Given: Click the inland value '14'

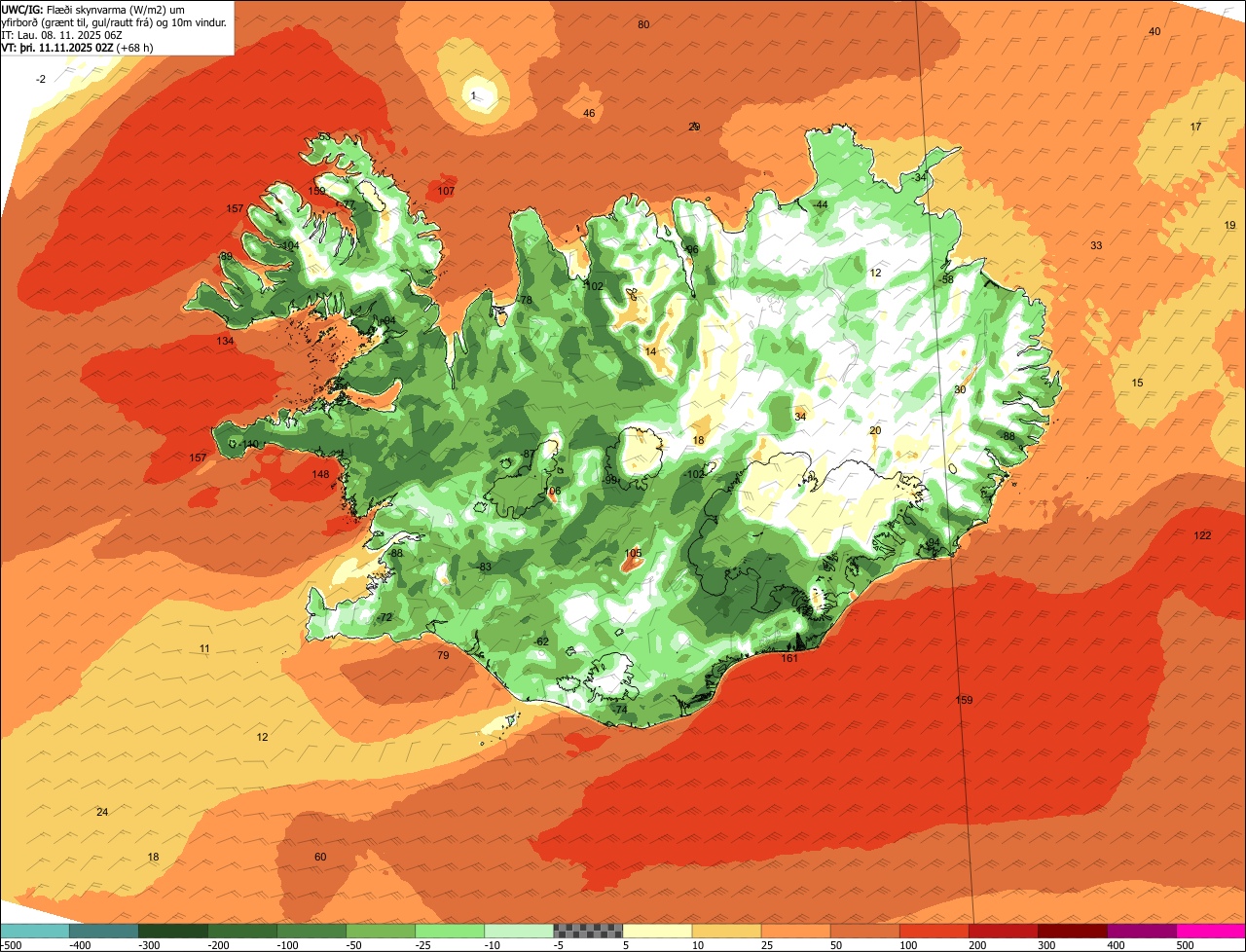Looking at the screenshot, I should click(x=651, y=351).
